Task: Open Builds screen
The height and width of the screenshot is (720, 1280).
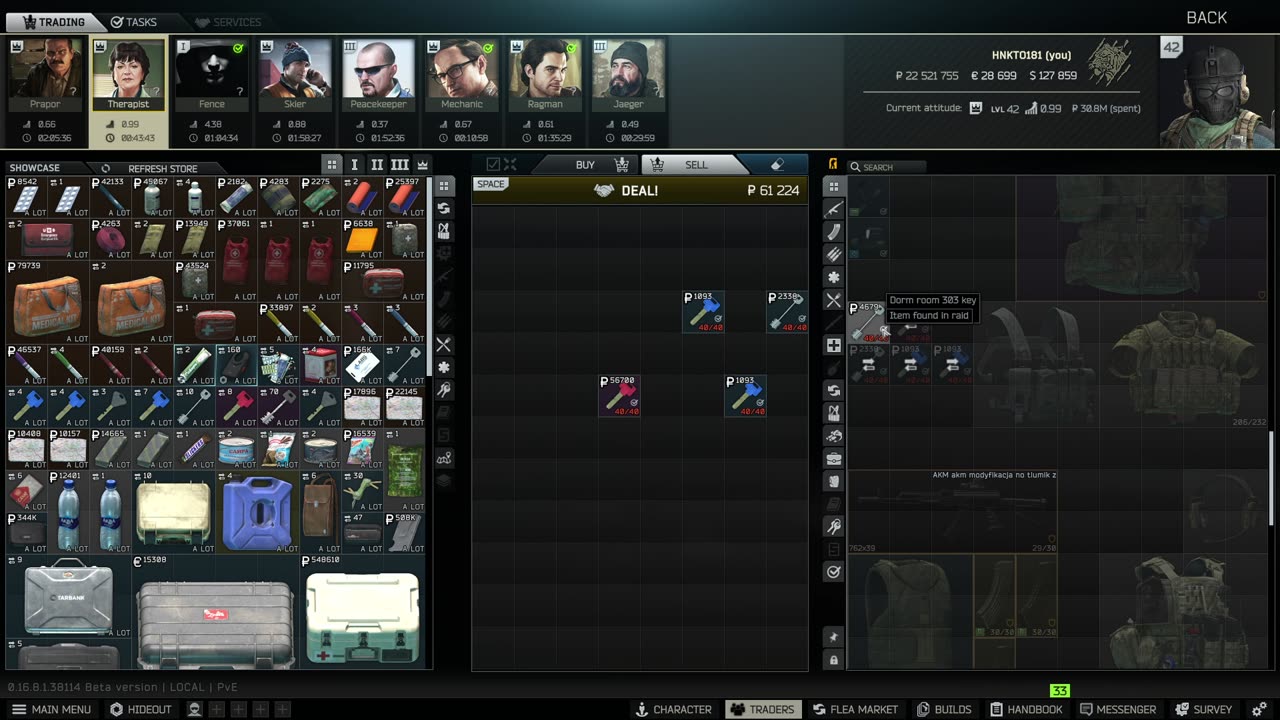Action: [944, 709]
